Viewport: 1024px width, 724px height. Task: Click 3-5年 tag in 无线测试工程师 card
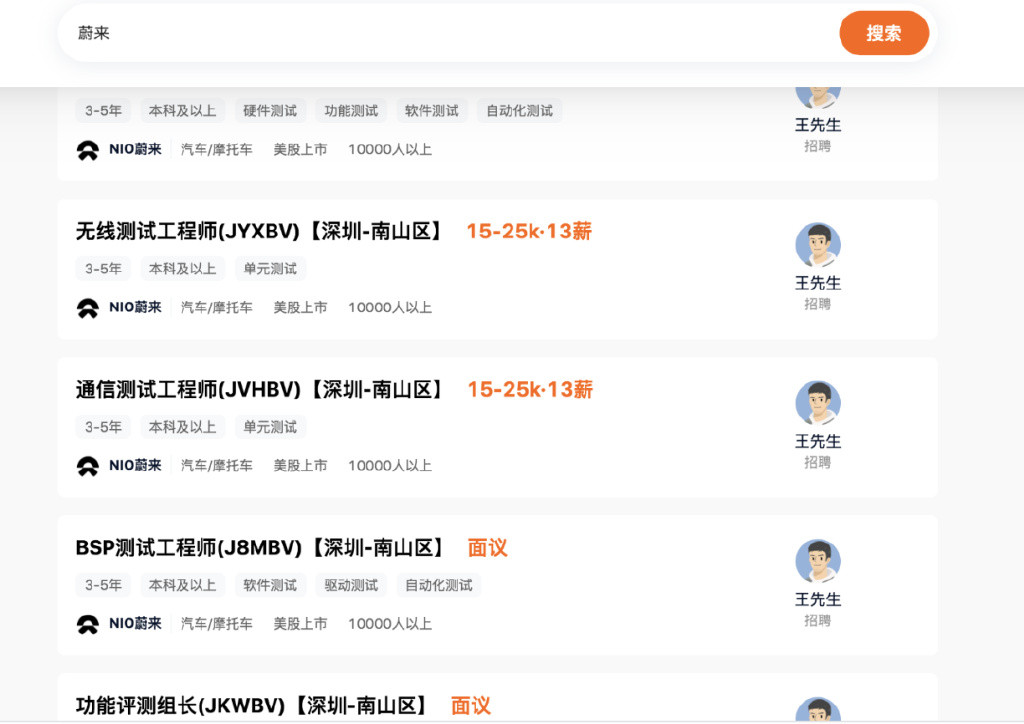[x=103, y=269]
